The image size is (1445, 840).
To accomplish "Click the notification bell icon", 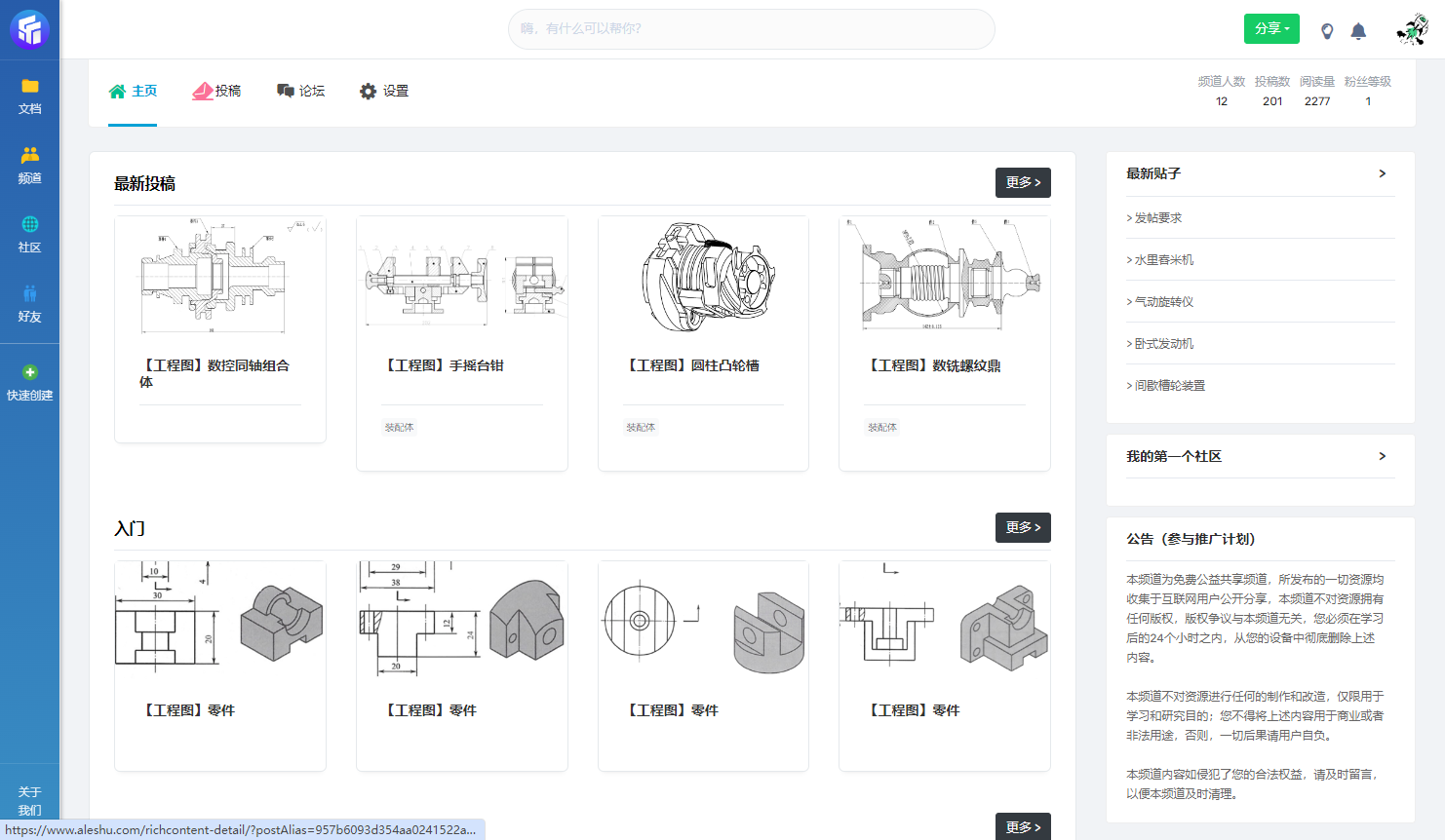I will pos(1358,31).
